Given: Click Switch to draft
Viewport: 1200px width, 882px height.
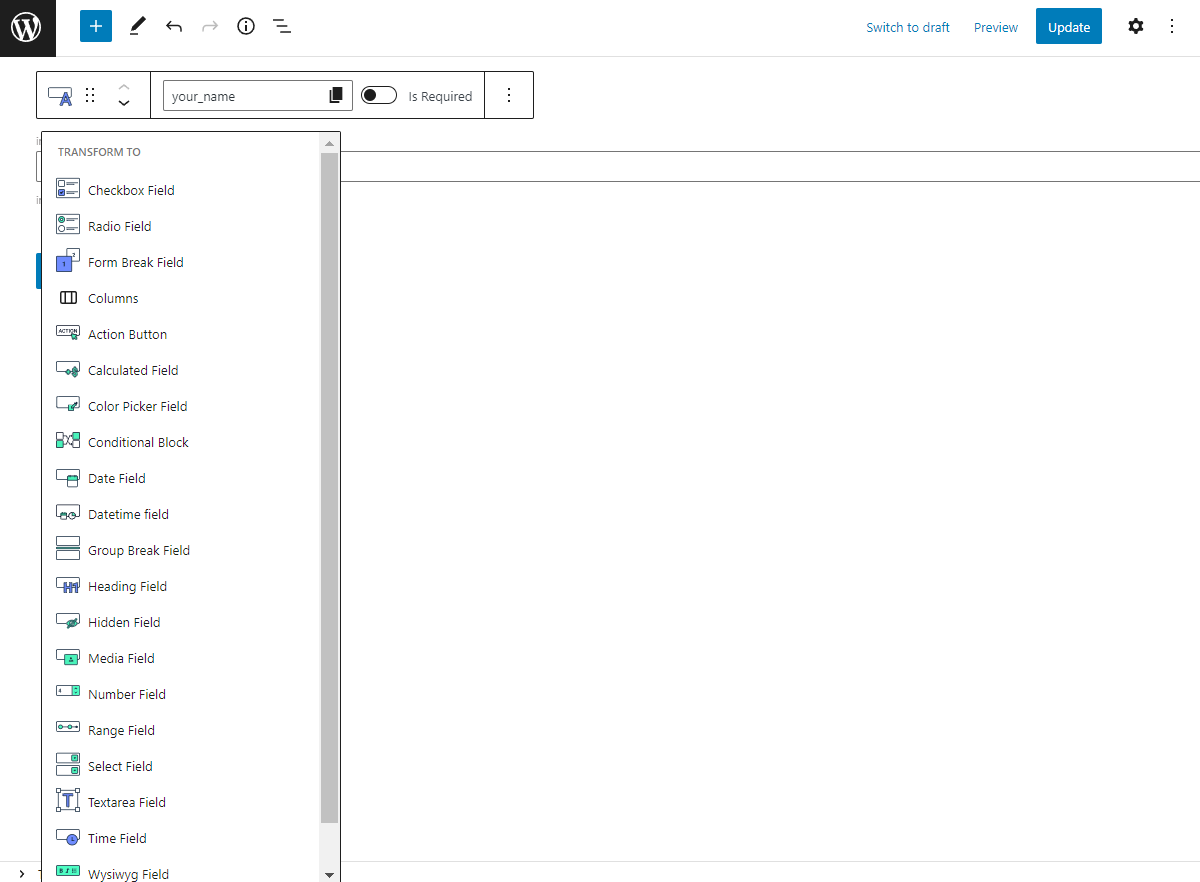Looking at the screenshot, I should (907, 27).
